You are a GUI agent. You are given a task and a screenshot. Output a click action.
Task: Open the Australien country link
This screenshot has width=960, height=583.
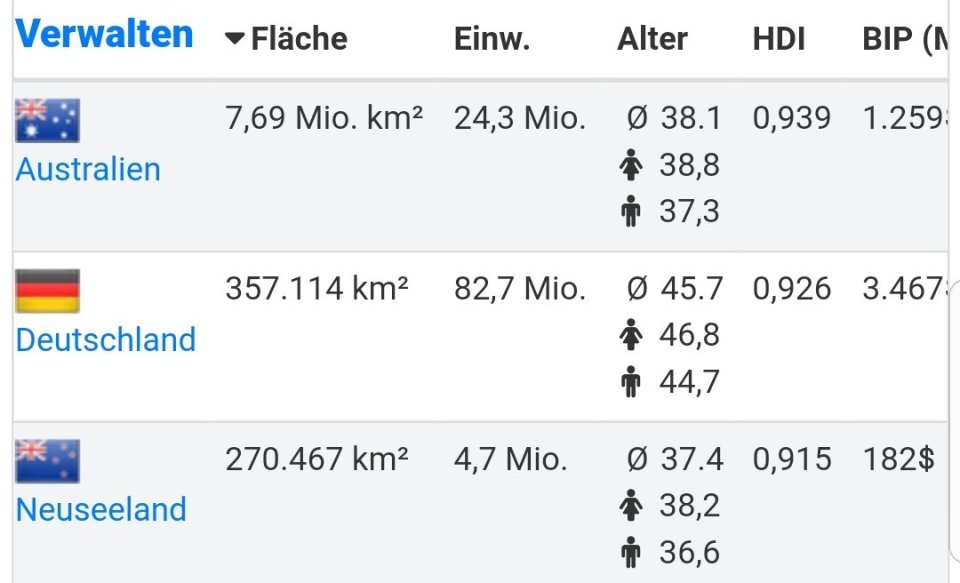click(x=88, y=169)
